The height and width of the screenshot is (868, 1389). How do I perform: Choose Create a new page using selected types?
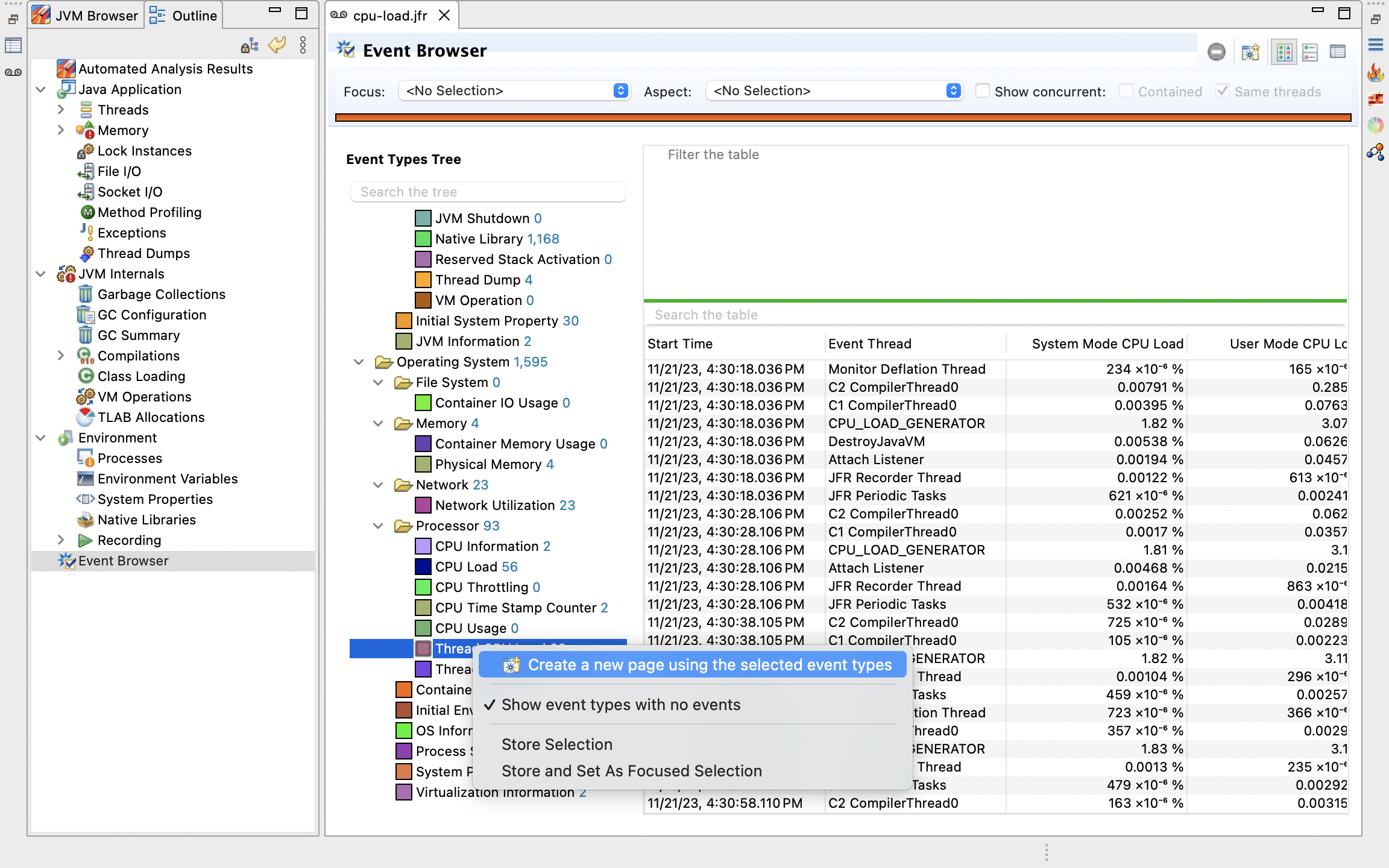point(709,665)
